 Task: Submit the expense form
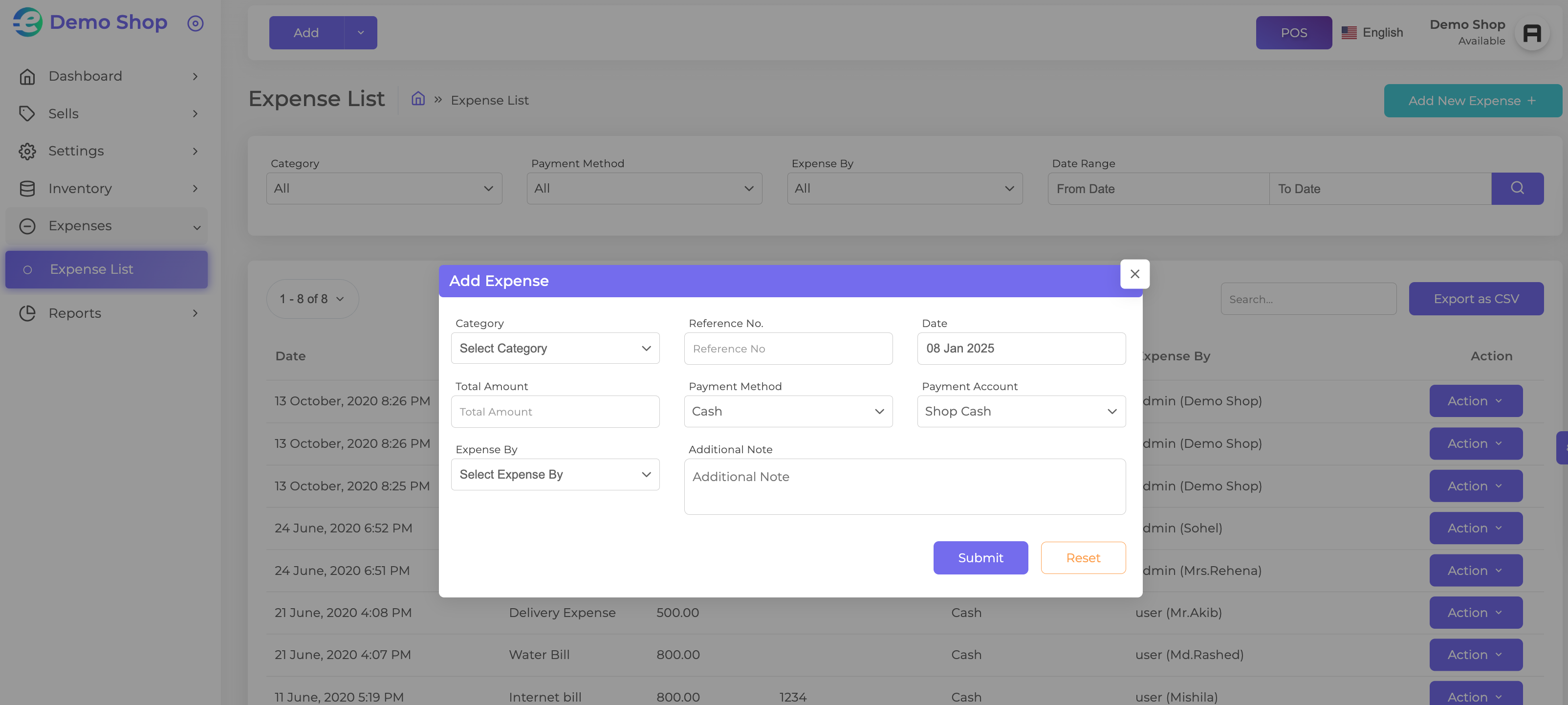pos(980,558)
